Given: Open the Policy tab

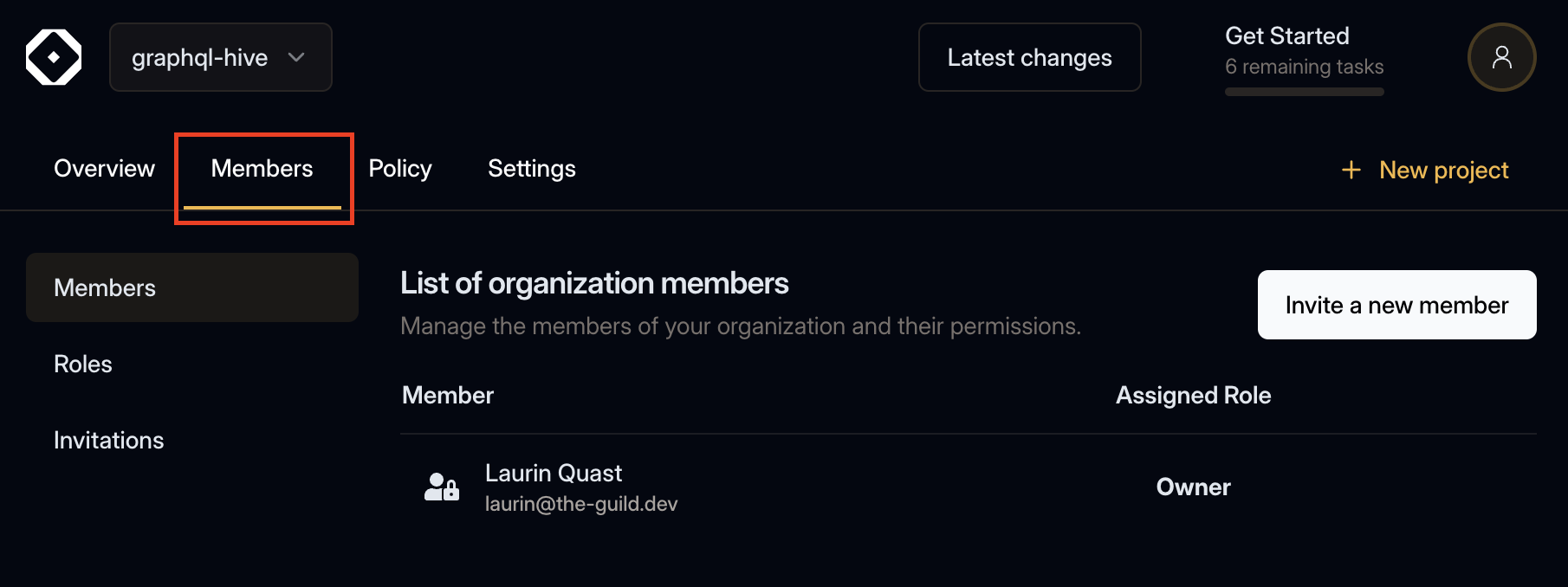Looking at the screenshot, I should pyautogui.click(x=399, y=168).
